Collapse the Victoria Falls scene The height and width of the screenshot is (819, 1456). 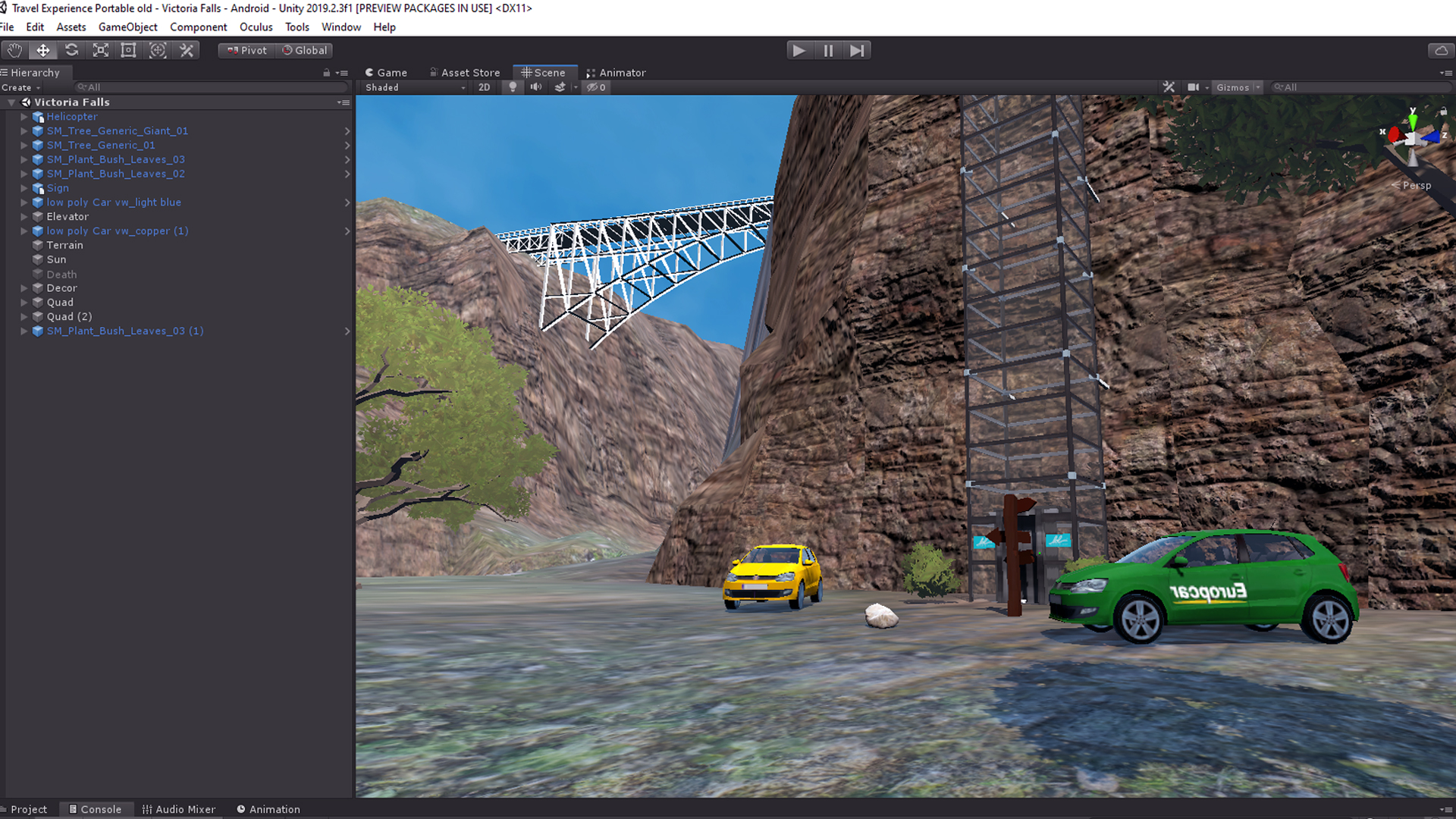[11, 102]
